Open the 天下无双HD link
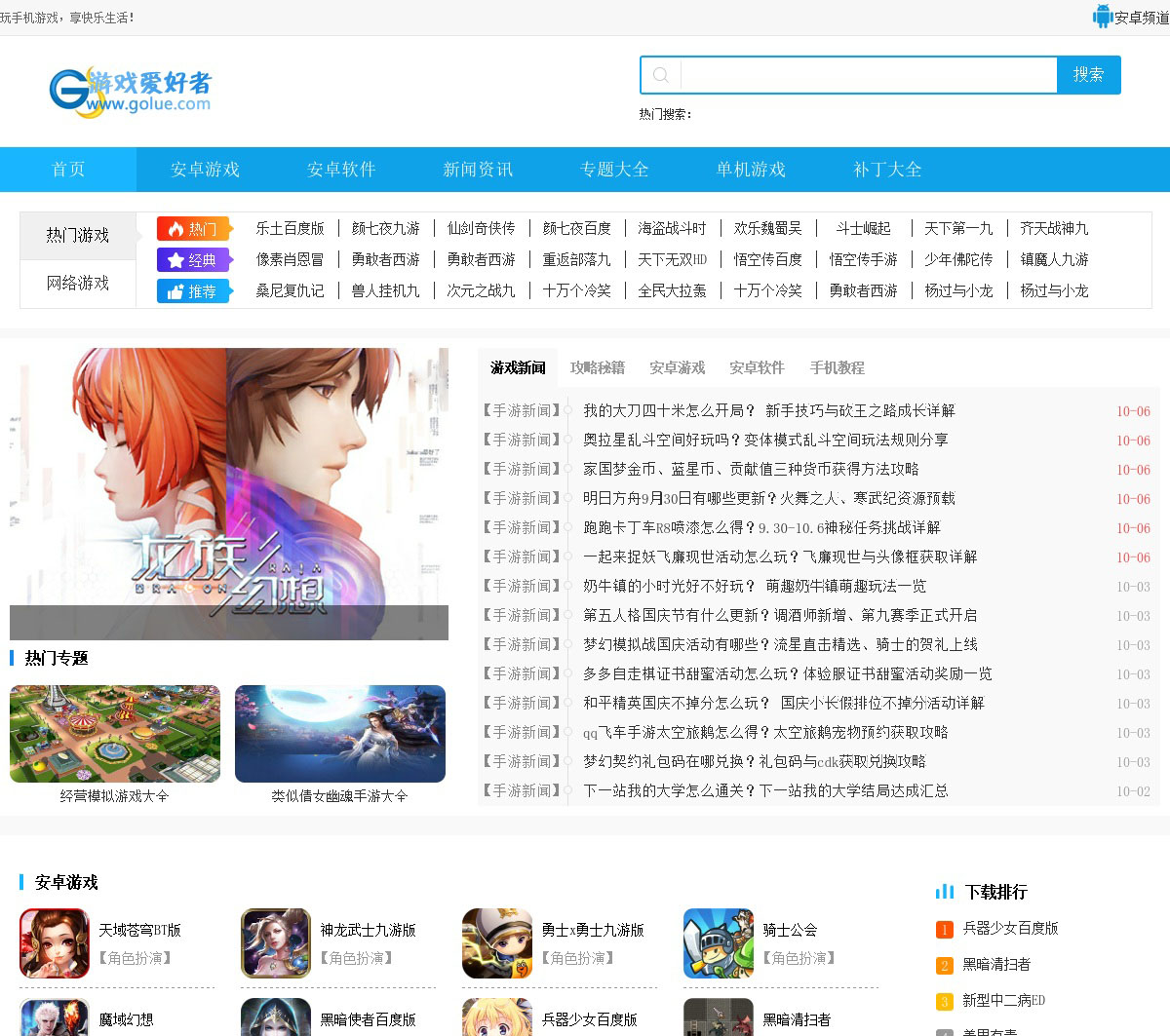1170x1036 pixels. (x=672, y=259)
